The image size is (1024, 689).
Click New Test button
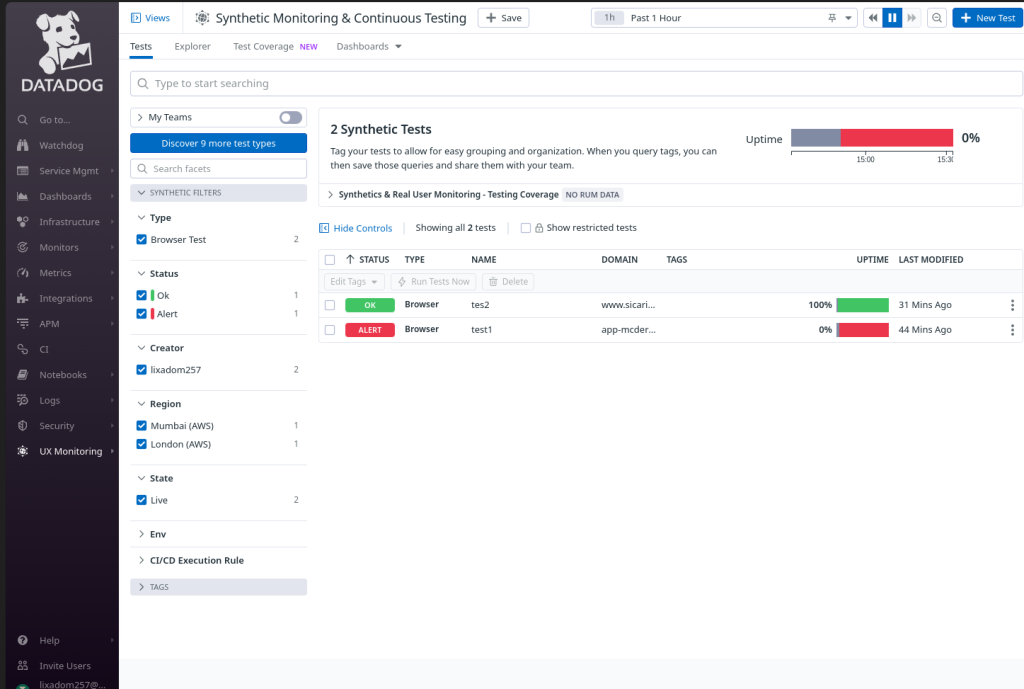point(987,18)
